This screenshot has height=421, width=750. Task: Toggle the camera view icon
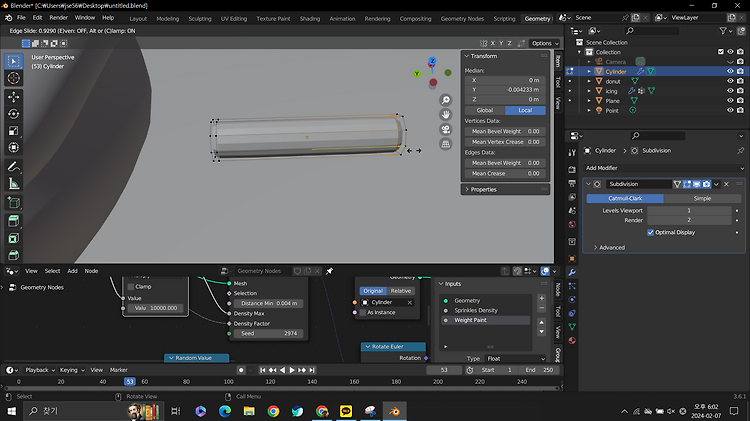446,129
